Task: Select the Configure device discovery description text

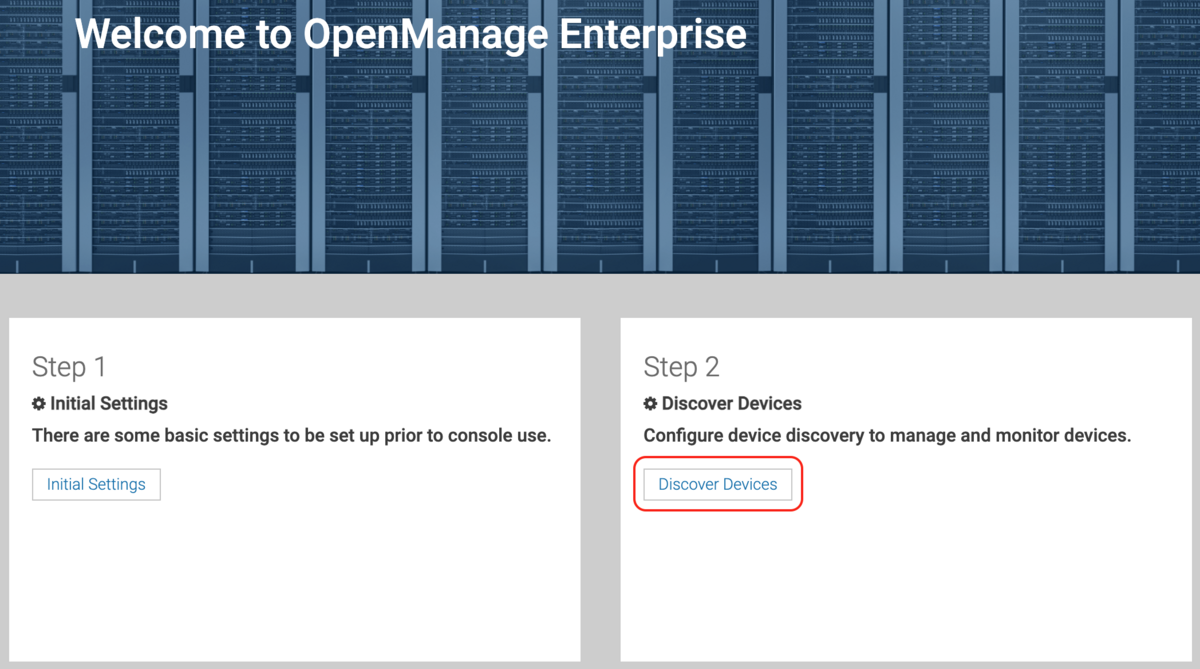Action: pyautogui.click(x=887, y=436)
